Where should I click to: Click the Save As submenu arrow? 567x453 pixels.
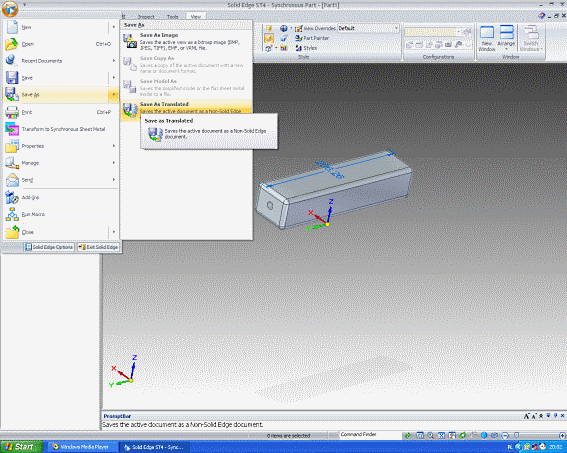point(114,94)
